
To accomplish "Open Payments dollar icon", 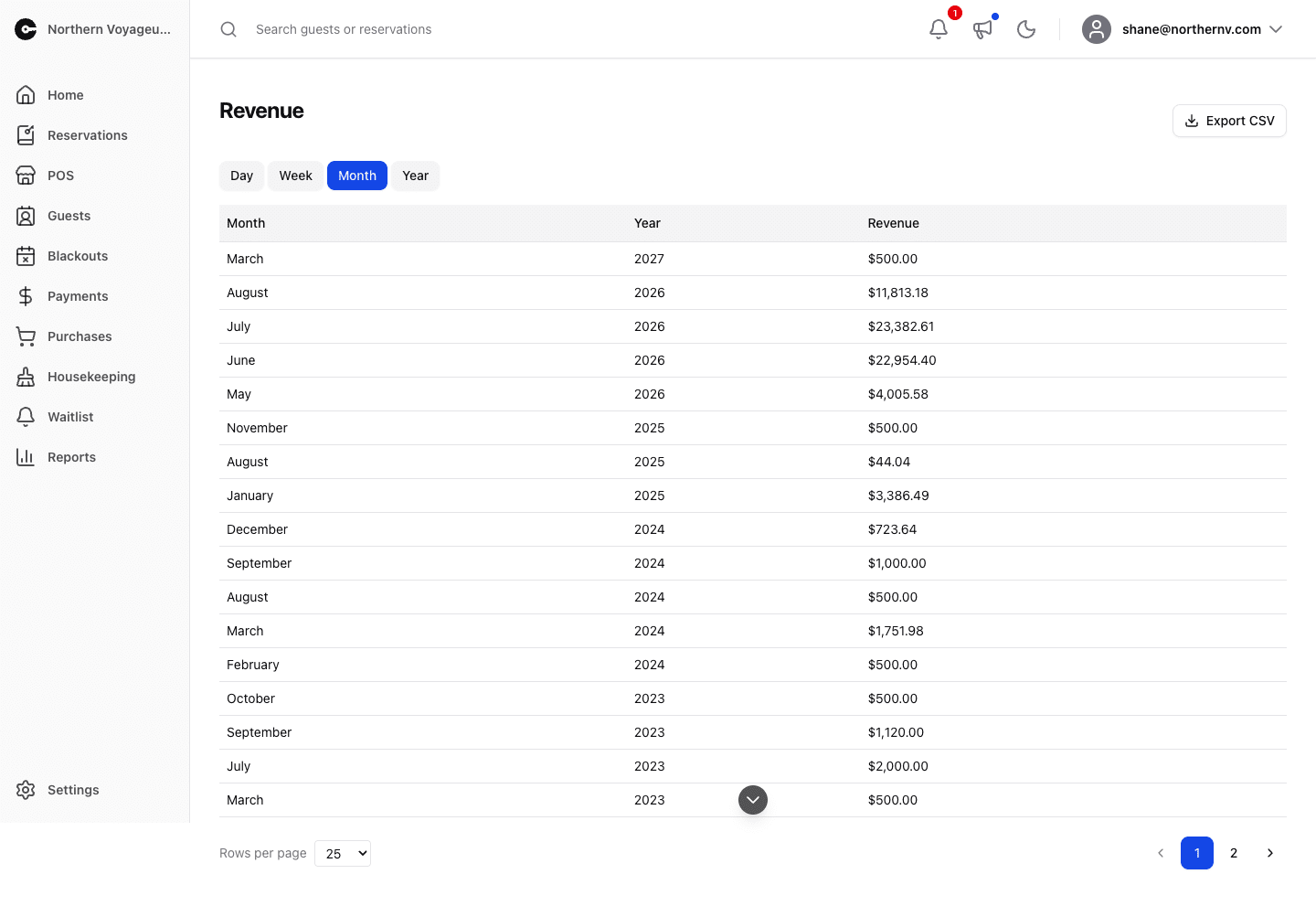I will point(26,296).
